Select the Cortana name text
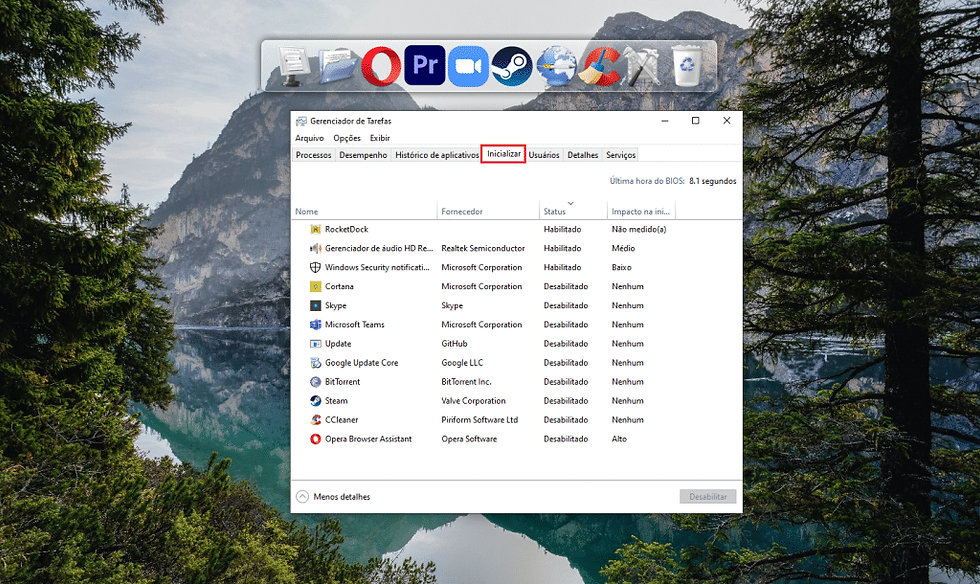The width and height of the screenshot is (980, 584). [x=339, y=286]
